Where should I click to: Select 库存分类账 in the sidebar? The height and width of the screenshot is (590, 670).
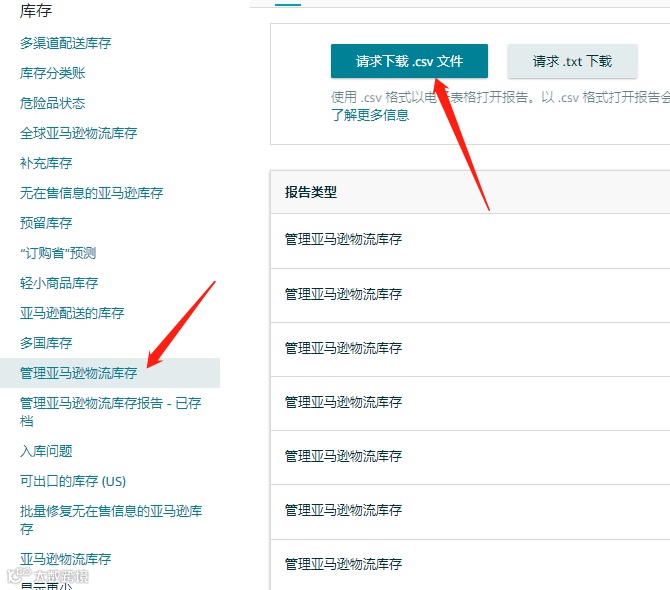(53, 73)
